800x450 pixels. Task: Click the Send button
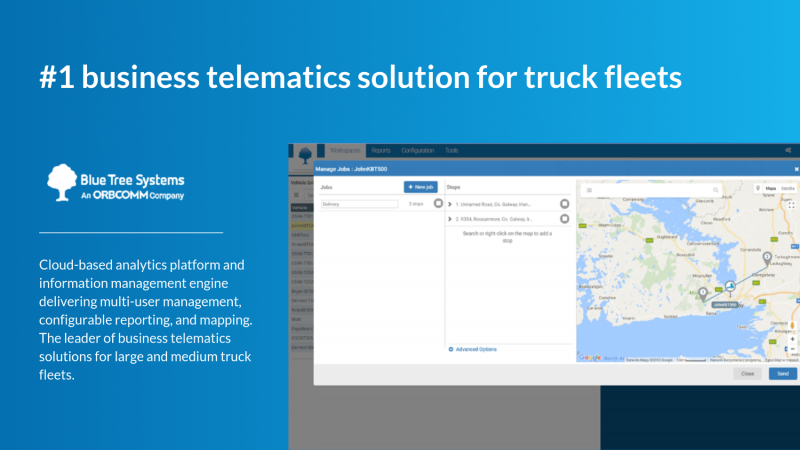coord(783,374)
